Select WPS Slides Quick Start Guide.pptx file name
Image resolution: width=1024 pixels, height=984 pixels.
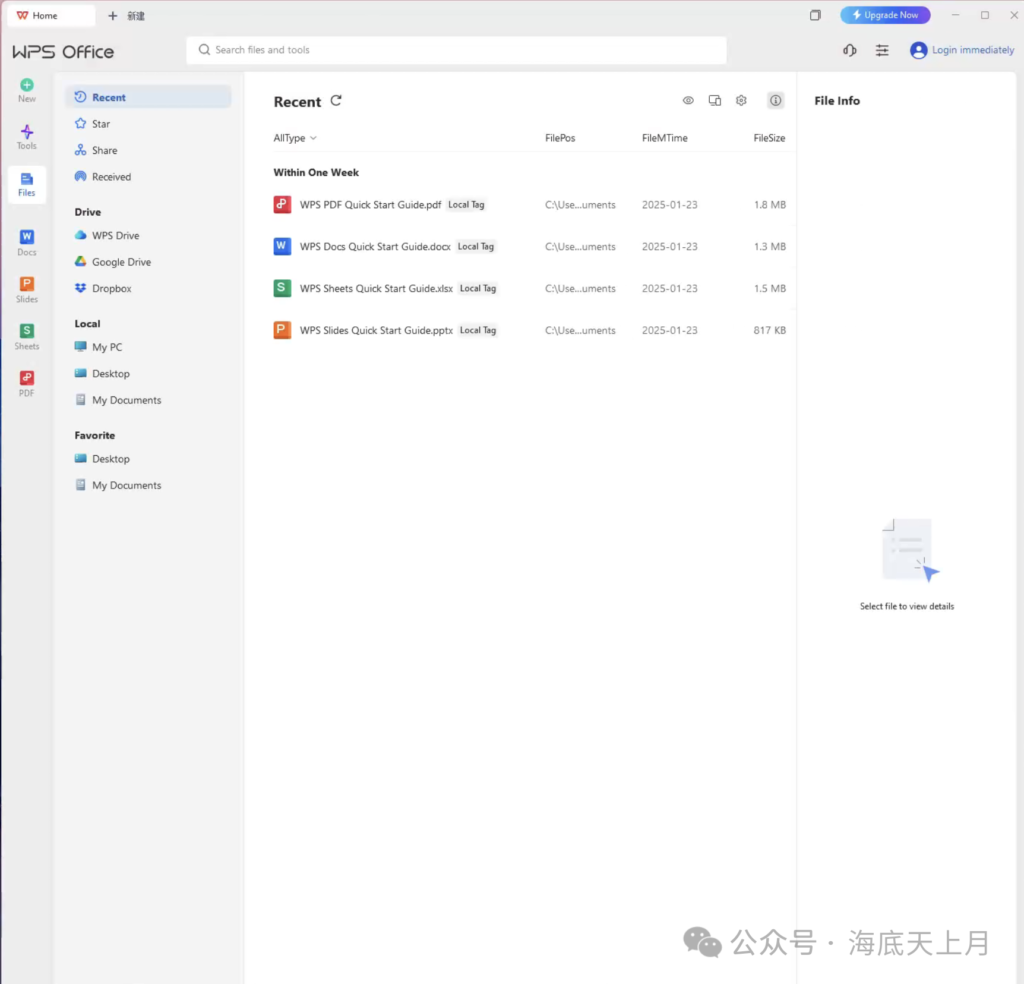coord(376,330)
